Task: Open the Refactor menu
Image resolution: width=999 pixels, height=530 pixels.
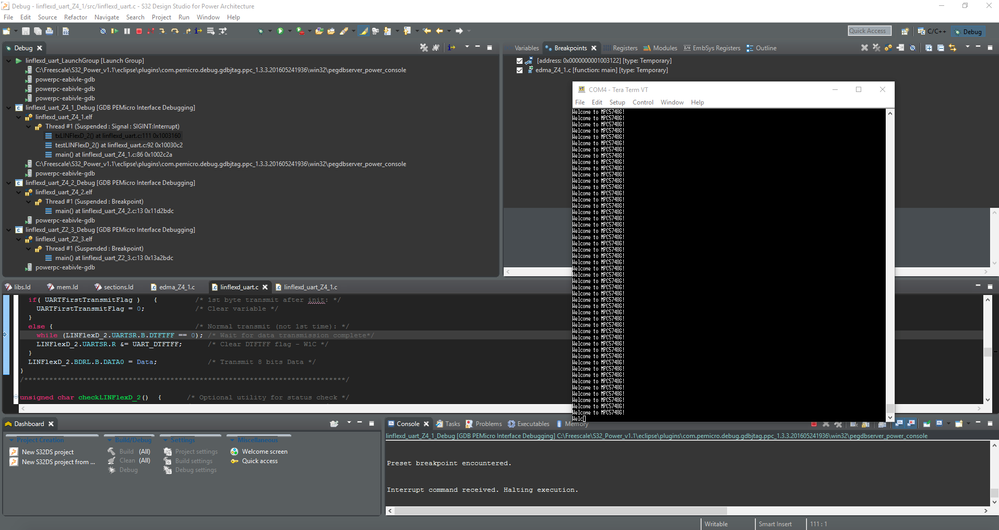Action: pos(75,17)
